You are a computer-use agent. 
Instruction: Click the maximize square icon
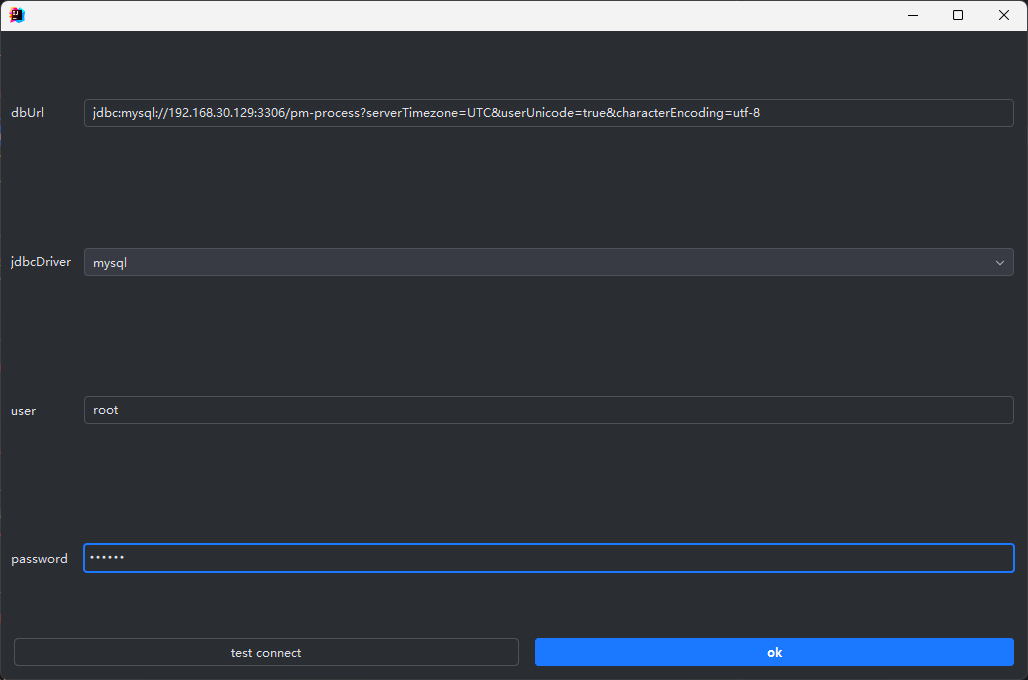pyautogui.click(x=957, y=15)
